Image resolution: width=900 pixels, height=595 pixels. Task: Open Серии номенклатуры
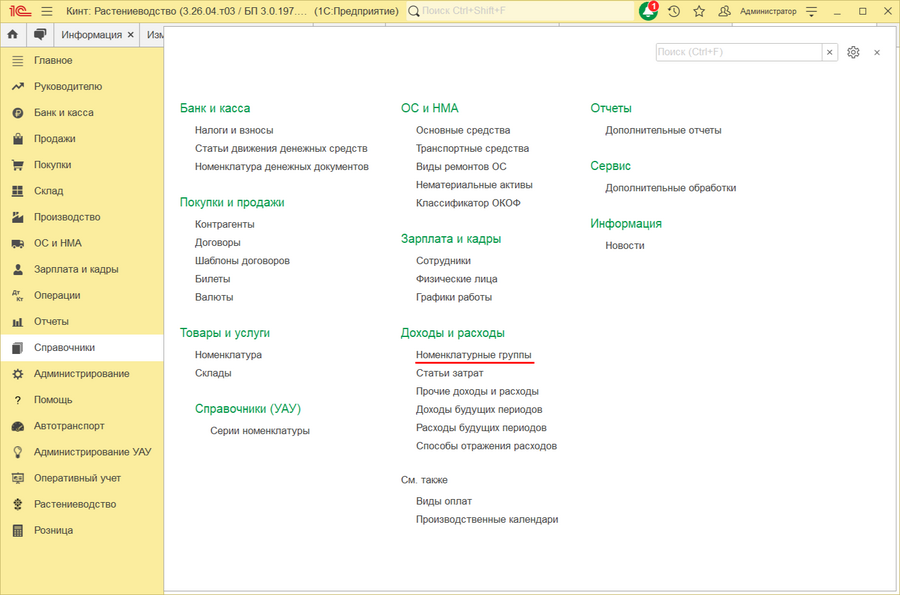click(x=259, y=431)
